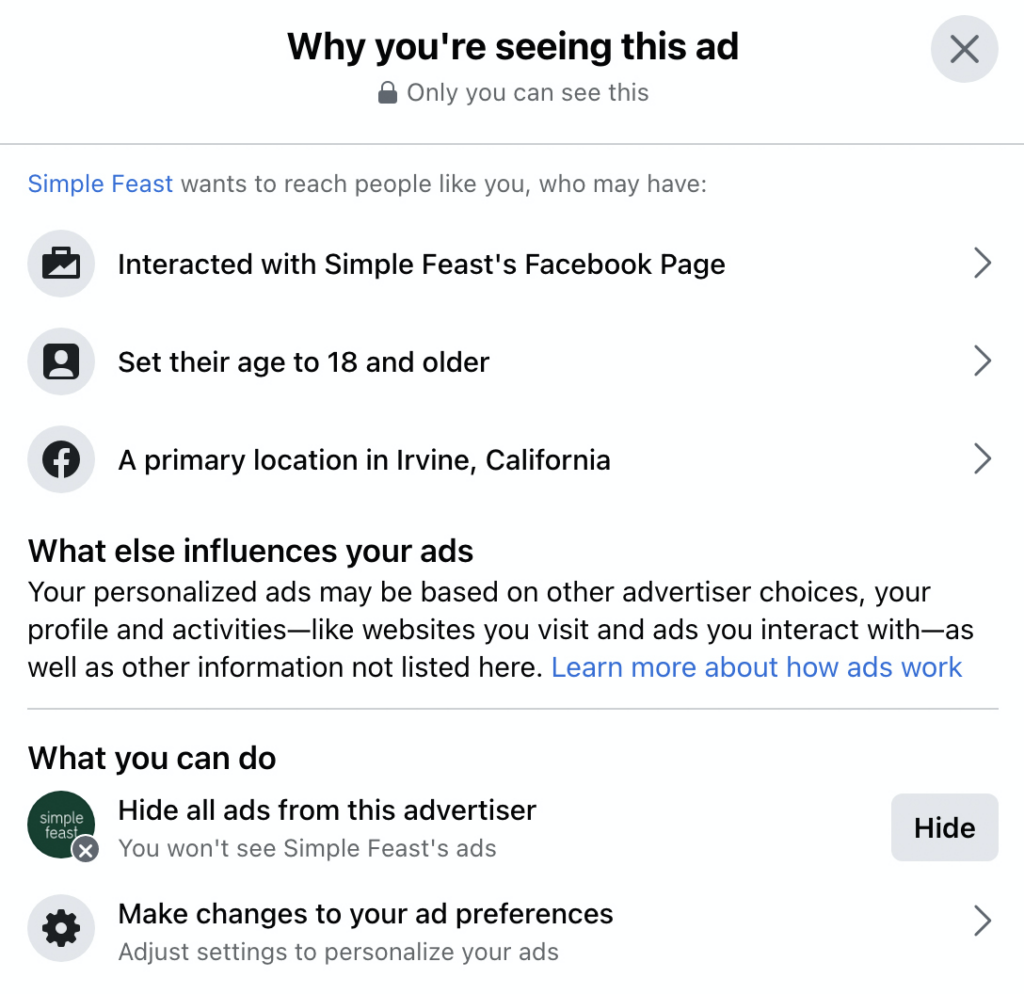1024x994 pixels.
Task: Click the settings gear for ad preferences
Action: (60, 928)
